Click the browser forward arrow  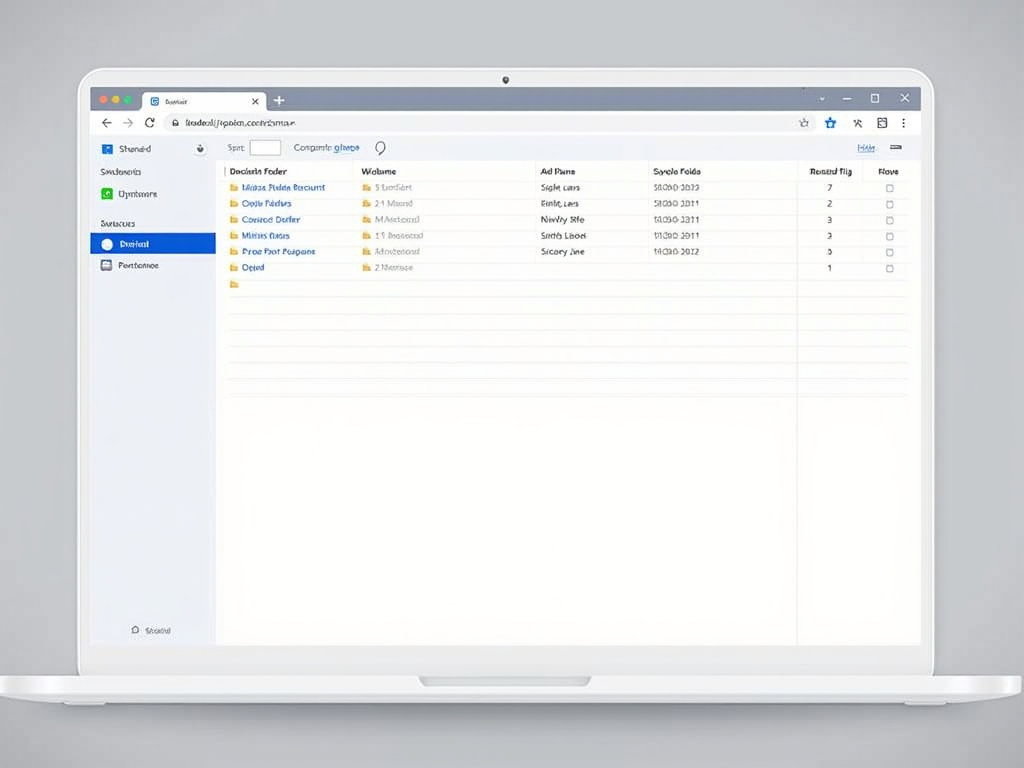pos(128,123)
